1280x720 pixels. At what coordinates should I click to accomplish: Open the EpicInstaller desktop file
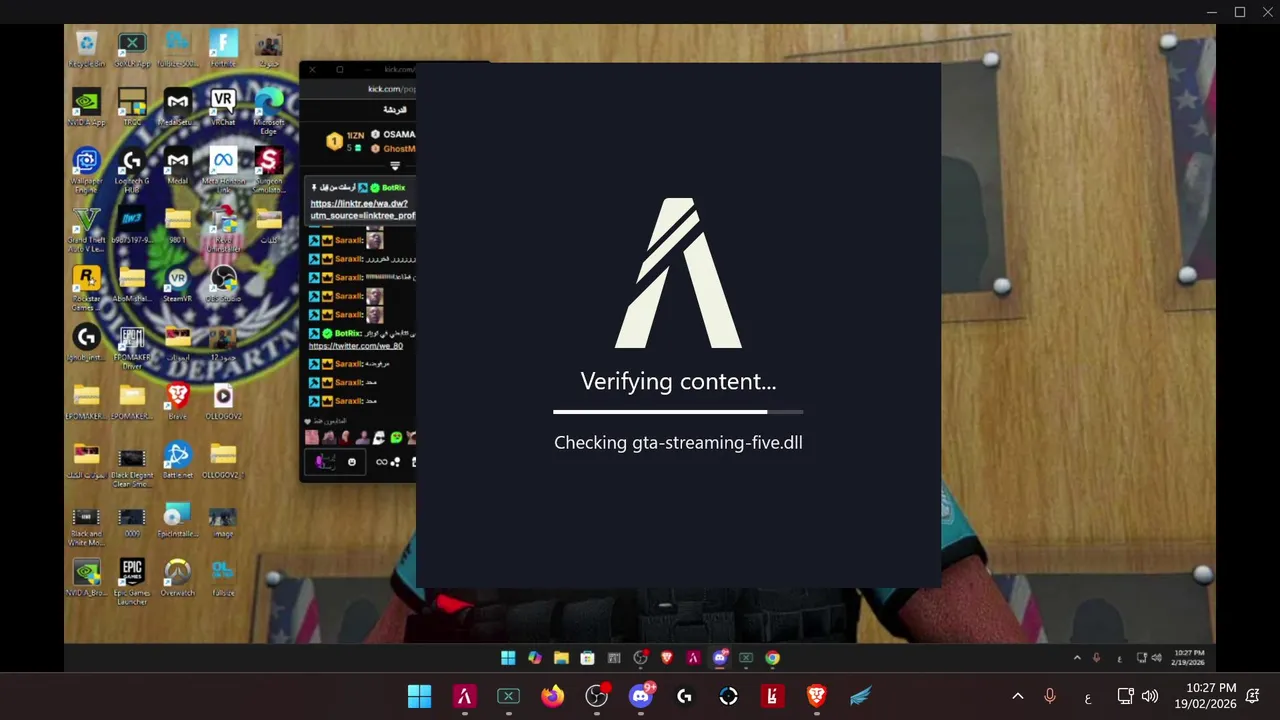(x=177, y=520)
